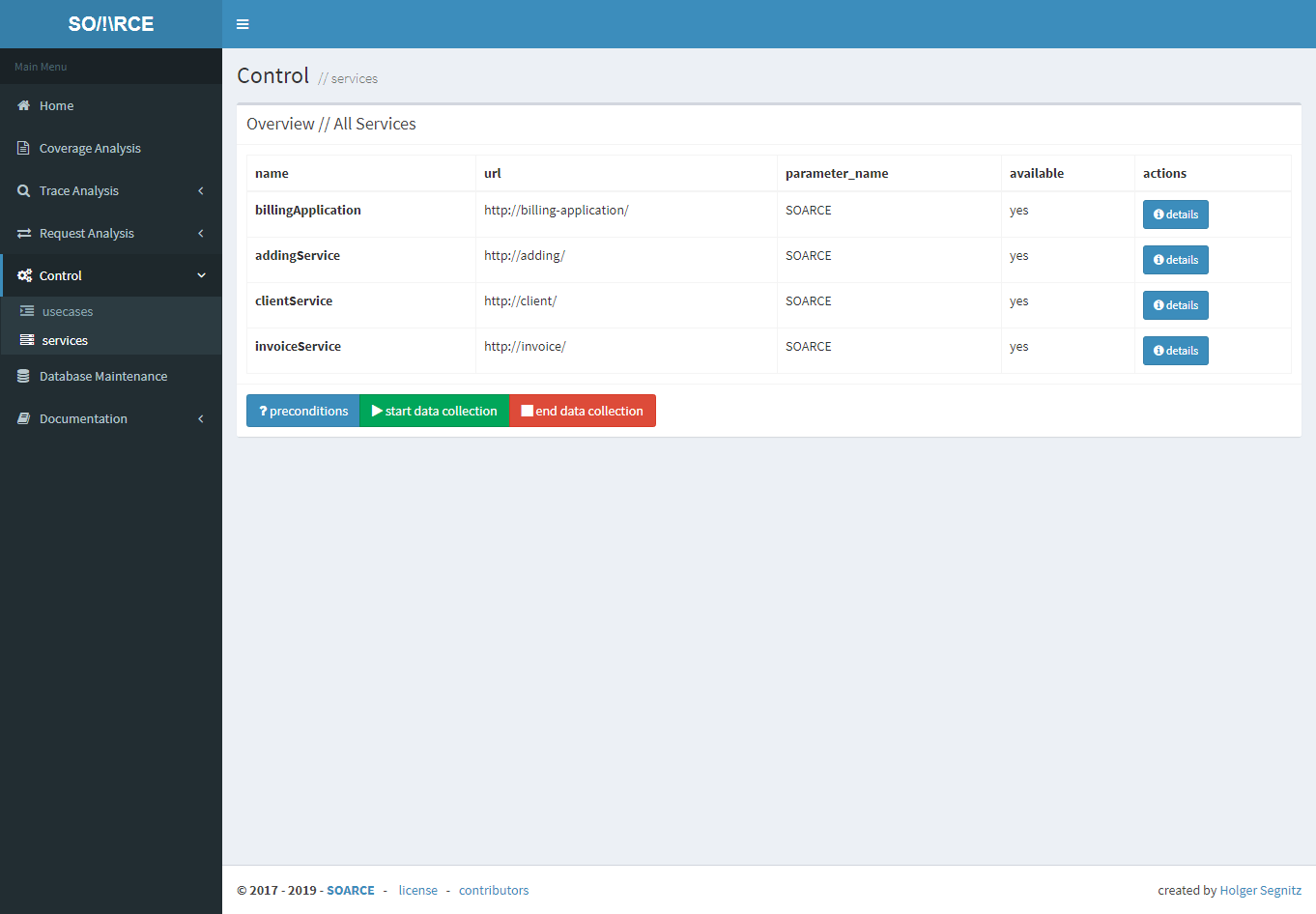This screenshot has width=1316, height=914.
Task: Click the services server icon
Action: pos(27,340)
